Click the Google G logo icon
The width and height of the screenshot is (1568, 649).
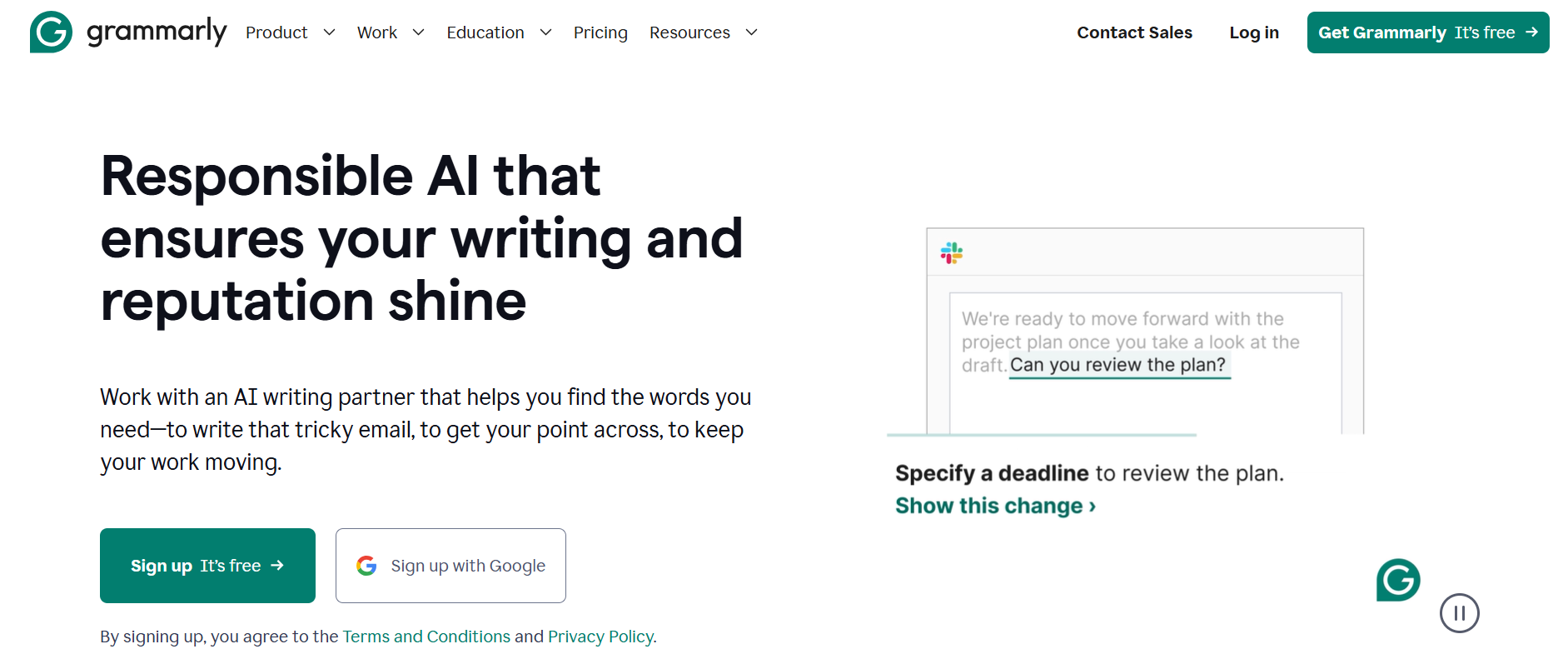tap(366, 566)
